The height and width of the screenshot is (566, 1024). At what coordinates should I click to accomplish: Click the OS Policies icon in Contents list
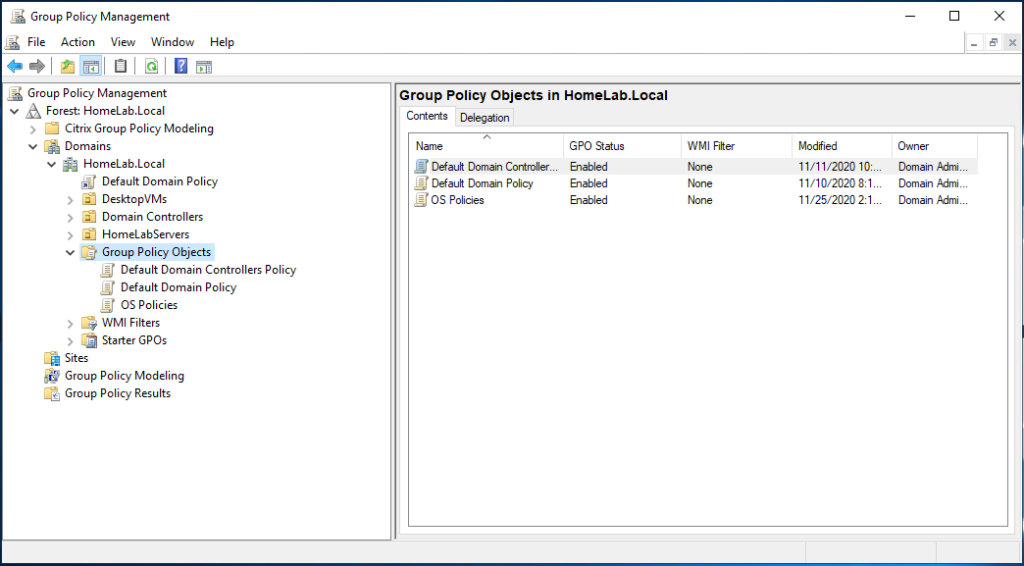pyautogui.click(x=421, y=200)
